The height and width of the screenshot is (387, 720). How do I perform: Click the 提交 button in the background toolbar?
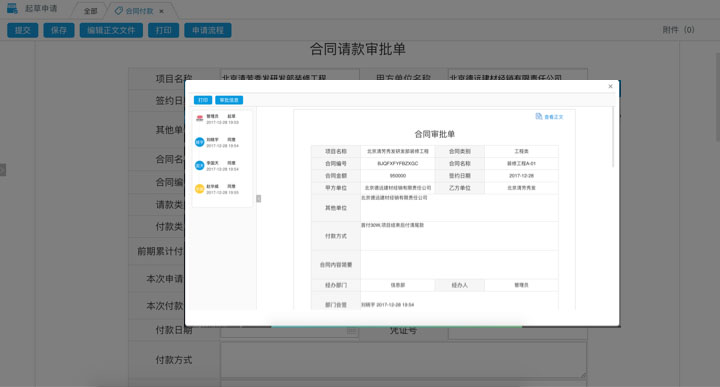point(22,30)
